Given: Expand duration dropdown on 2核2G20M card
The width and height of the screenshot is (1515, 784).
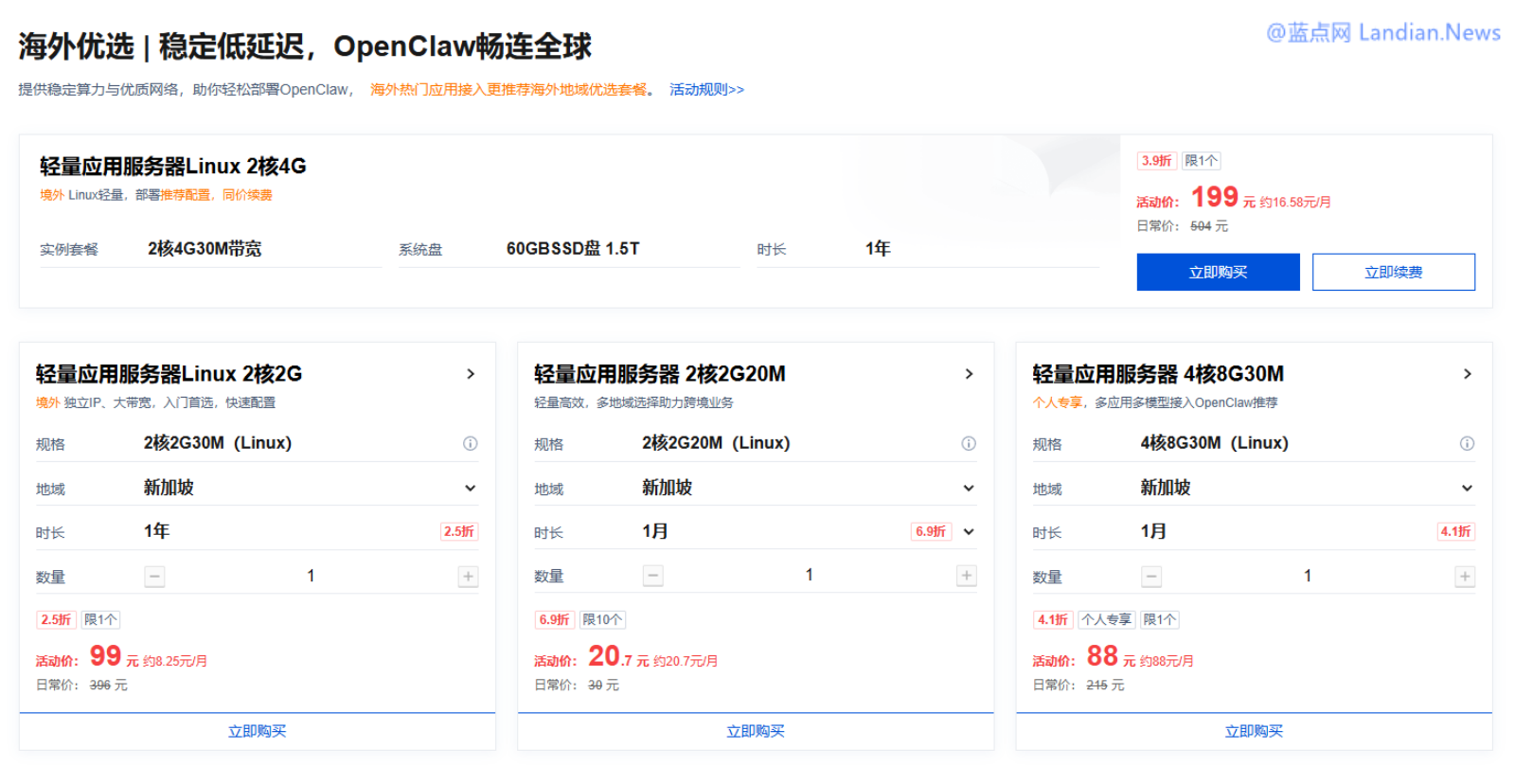Looking at the screenshot, I should [968, 532].
